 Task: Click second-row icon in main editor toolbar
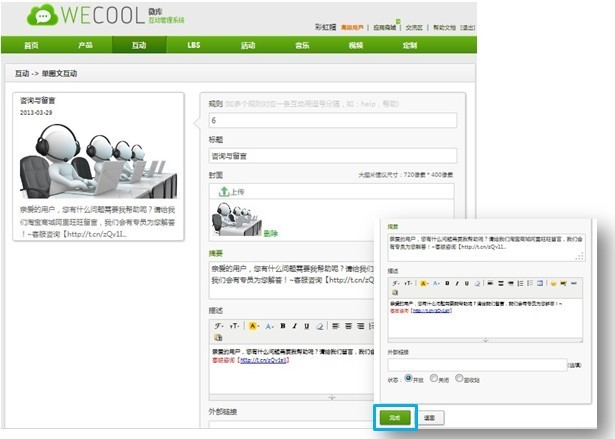tap(218, 337)
